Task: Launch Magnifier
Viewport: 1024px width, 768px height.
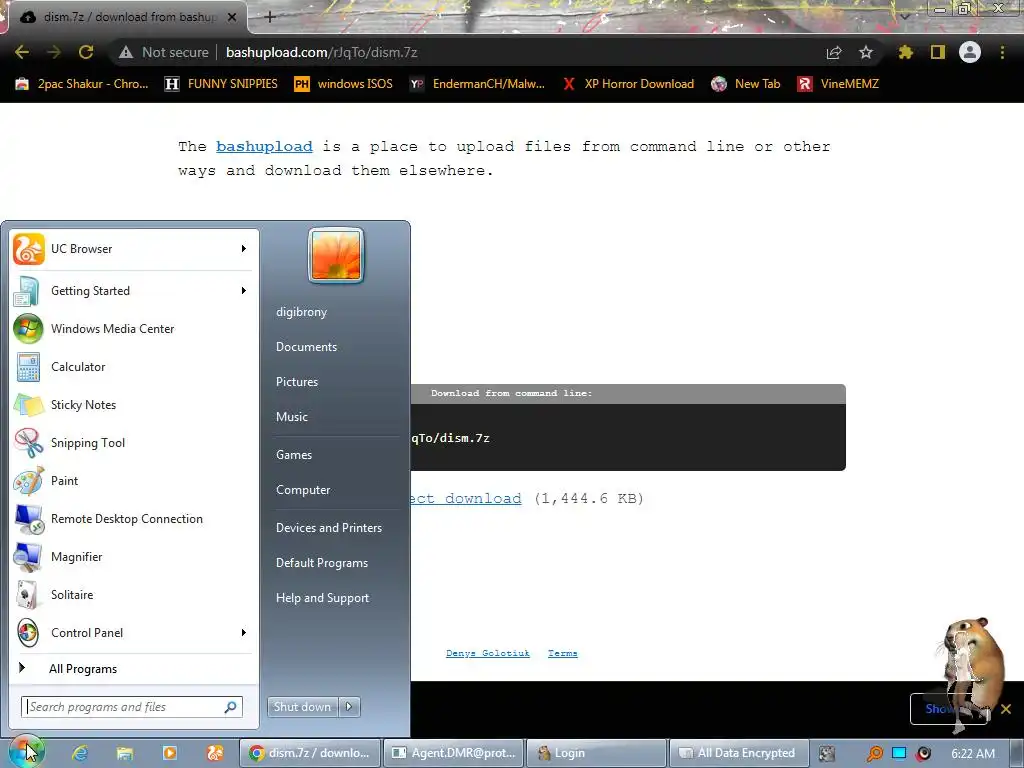Action: tap(133, 557)
